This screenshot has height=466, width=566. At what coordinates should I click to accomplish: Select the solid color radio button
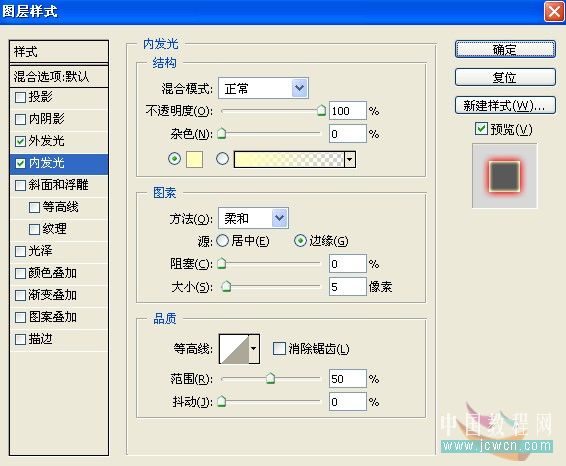coord(174,159)
